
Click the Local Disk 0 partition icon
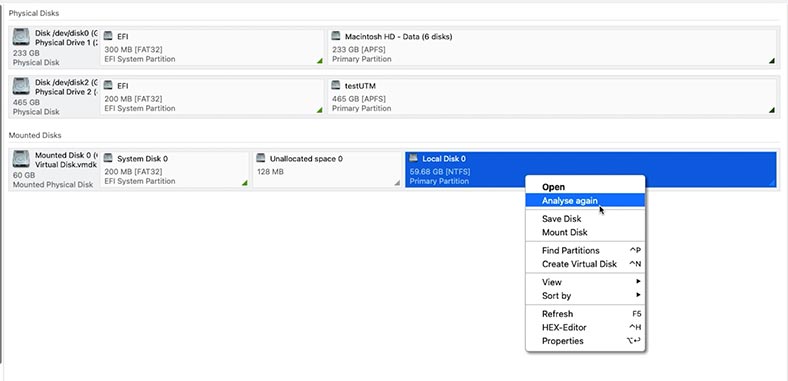pyautogui.click(x=413, y=158)
